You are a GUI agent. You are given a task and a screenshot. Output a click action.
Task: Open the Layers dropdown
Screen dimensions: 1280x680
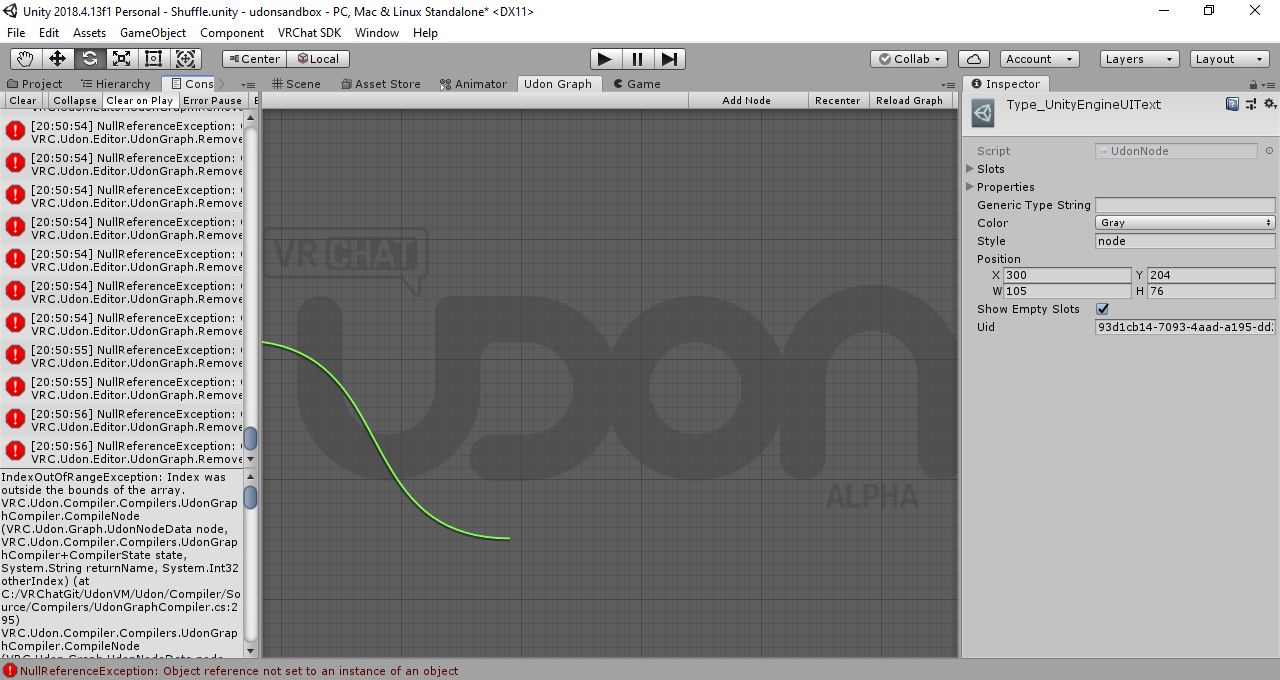point(1139,59)
